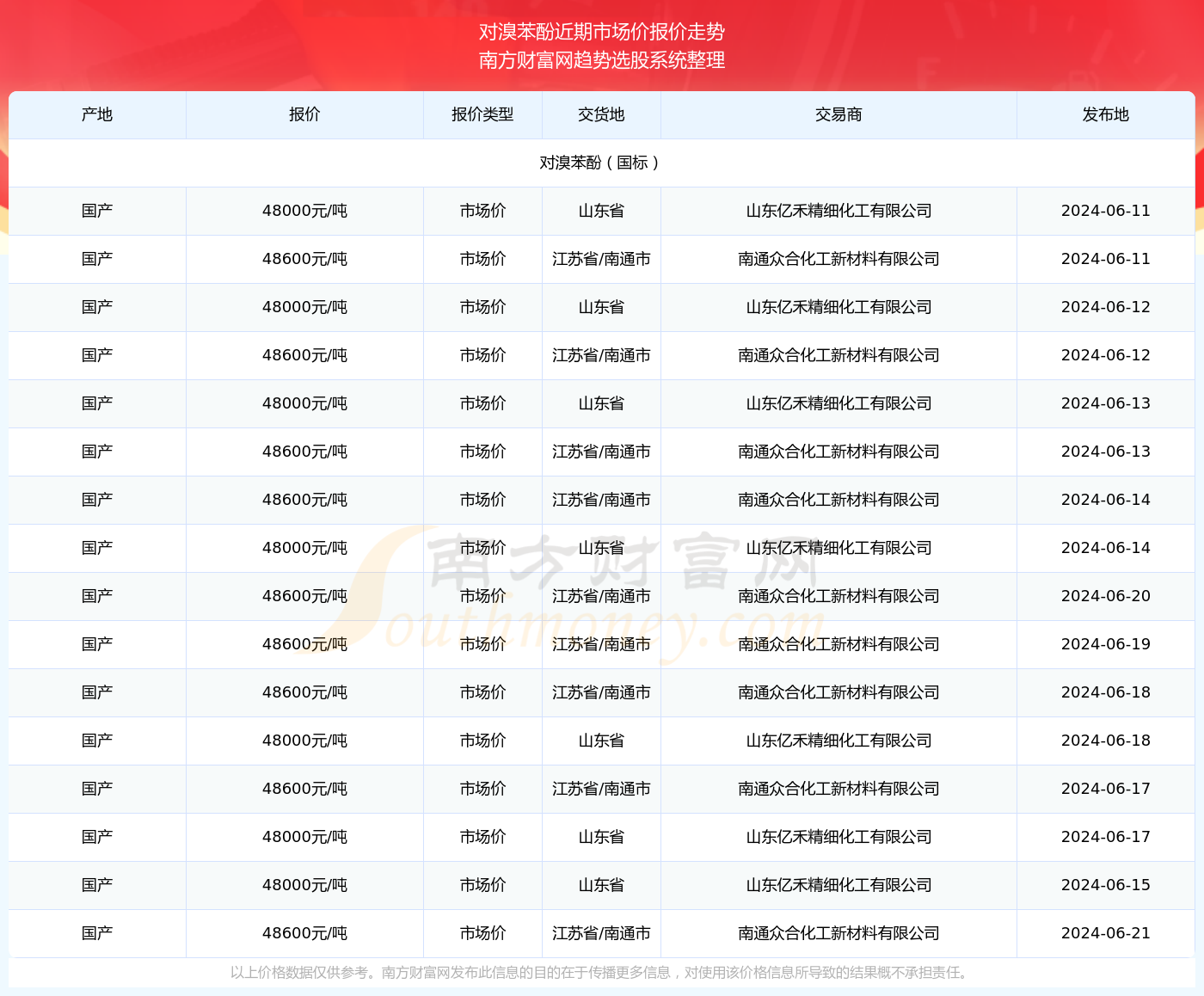The image size is (1204, 996).
Task: Select date 2024-06-19
Action: pos(1105,644)
